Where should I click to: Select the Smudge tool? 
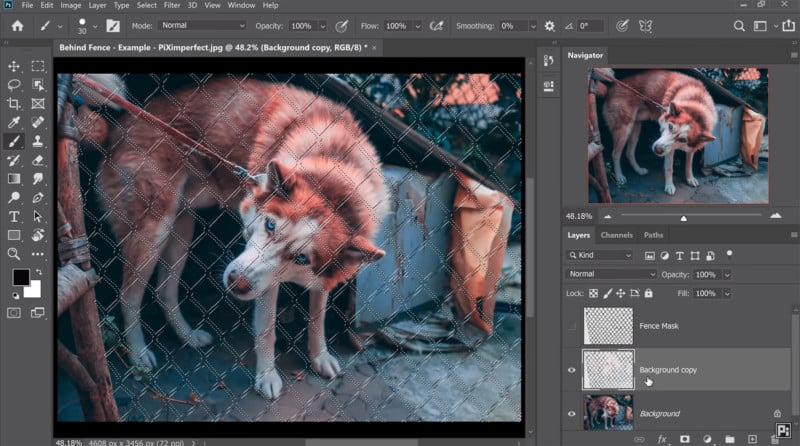38,179
